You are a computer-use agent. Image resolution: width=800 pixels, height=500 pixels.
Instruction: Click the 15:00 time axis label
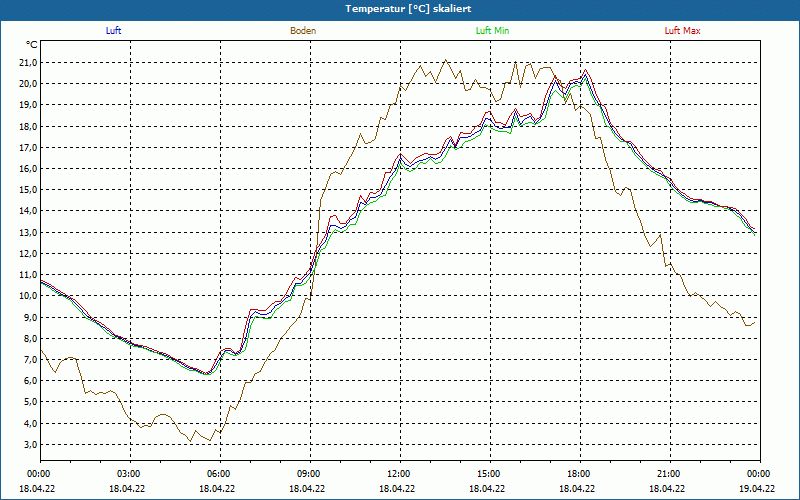491,474
